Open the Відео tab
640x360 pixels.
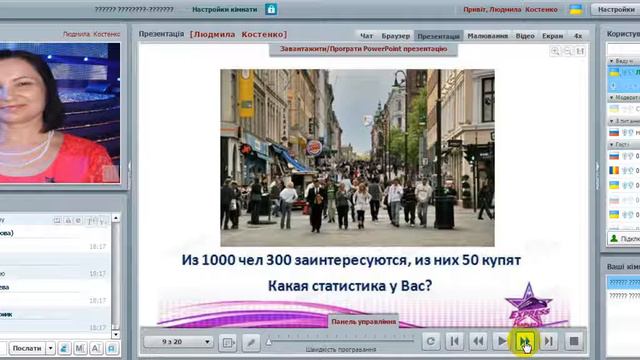click(x=525, y=36)
